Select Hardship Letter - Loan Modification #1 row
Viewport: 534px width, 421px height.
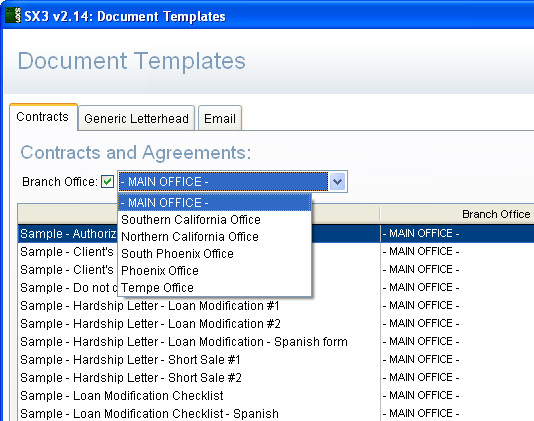[x=276, y=306]
